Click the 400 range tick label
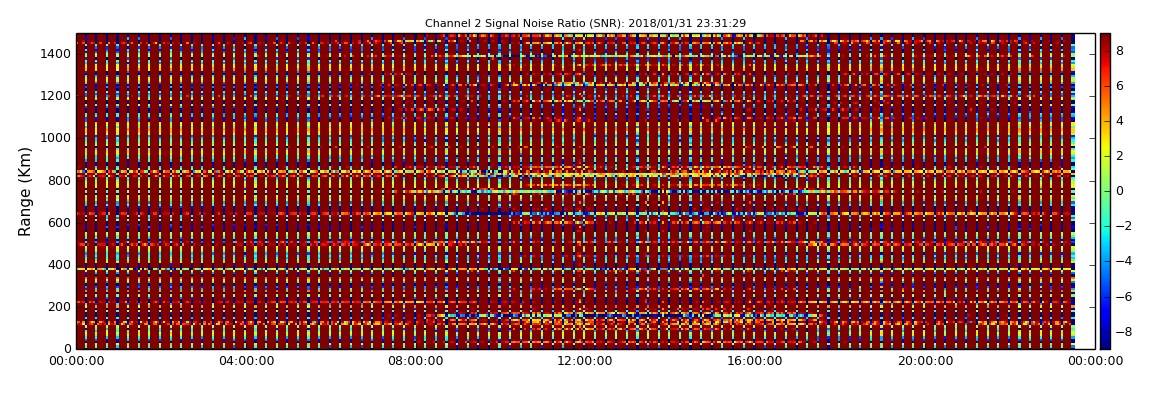Image resolution: width=1150 pixels, height=407 pixels. [x=59, y=265]
